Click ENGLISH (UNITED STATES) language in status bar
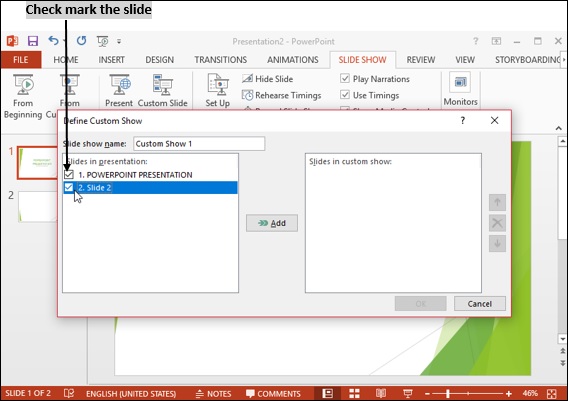Image resolution: width=568 pixels, height=401 pixels. point(131,394)
